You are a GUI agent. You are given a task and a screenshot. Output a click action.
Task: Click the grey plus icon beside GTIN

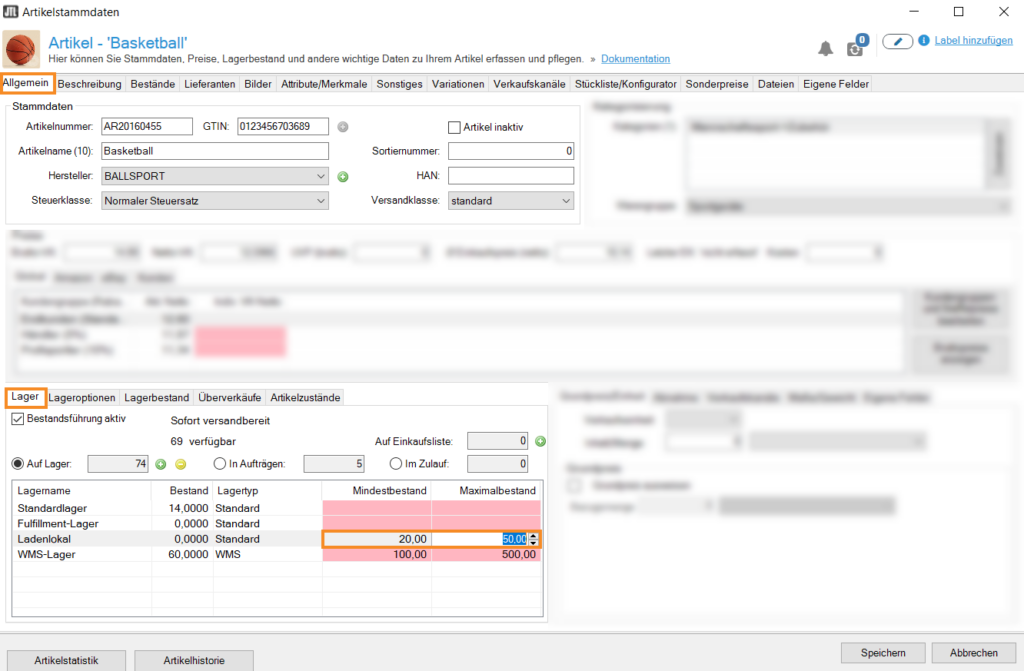coord(342,127)
